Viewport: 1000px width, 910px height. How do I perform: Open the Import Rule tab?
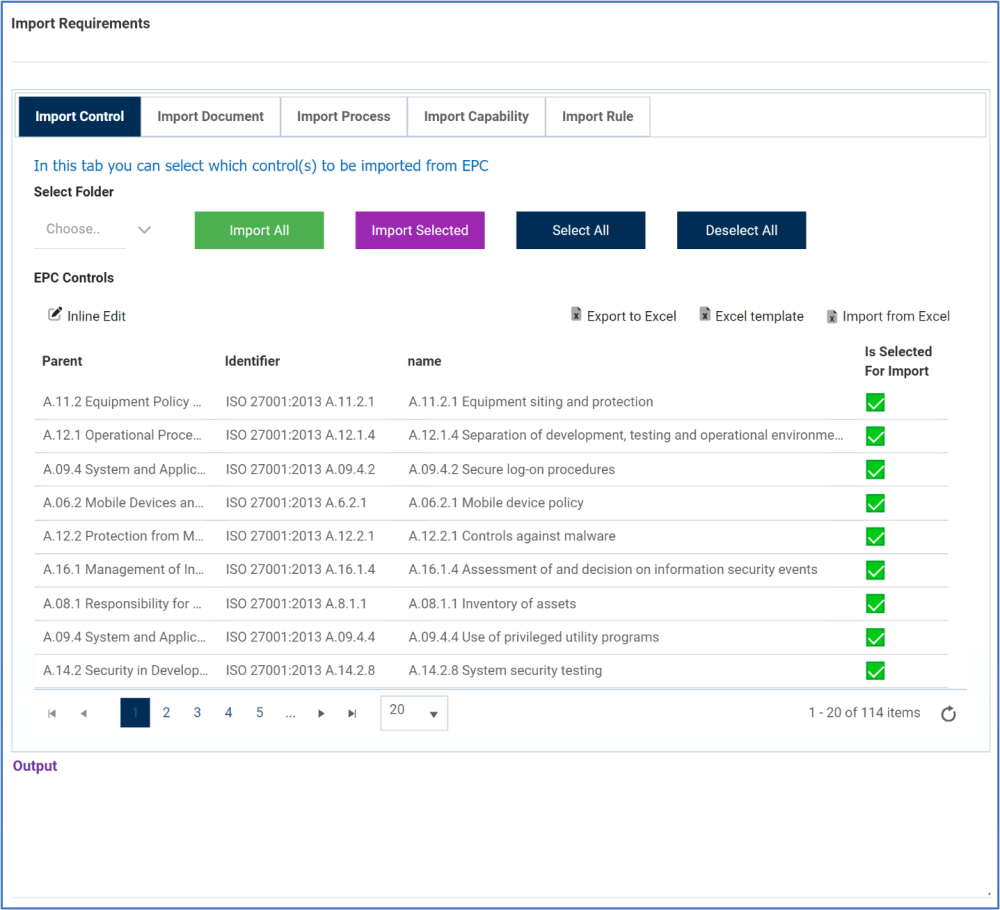597,116
